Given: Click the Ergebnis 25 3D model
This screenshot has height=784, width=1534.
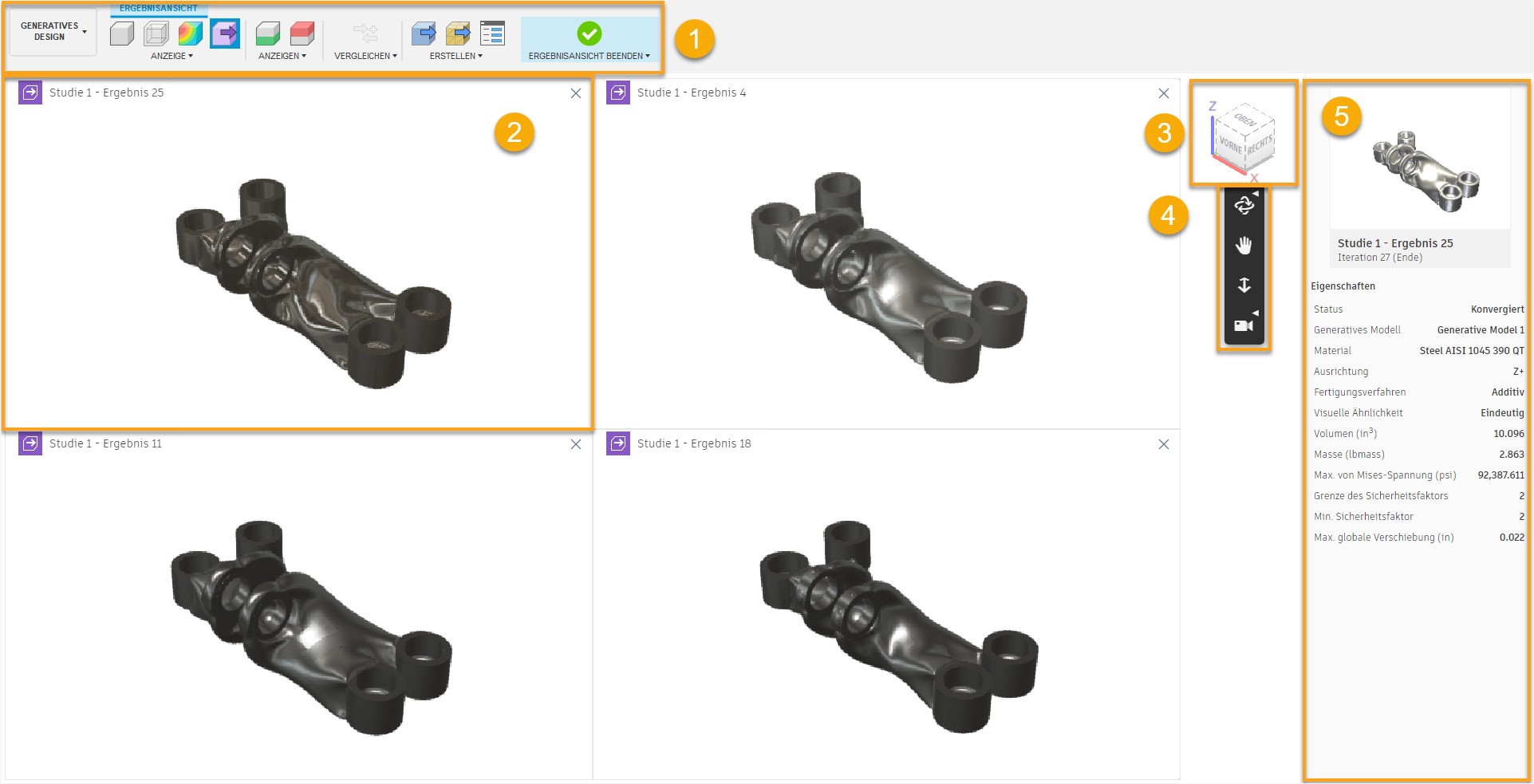Looking at the screenshot, I should click(x=313, y=283).
